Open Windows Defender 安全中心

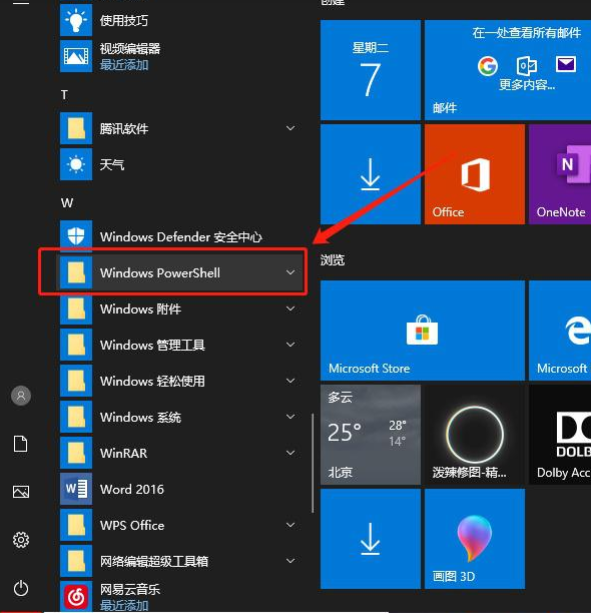[x=180, y=237]
